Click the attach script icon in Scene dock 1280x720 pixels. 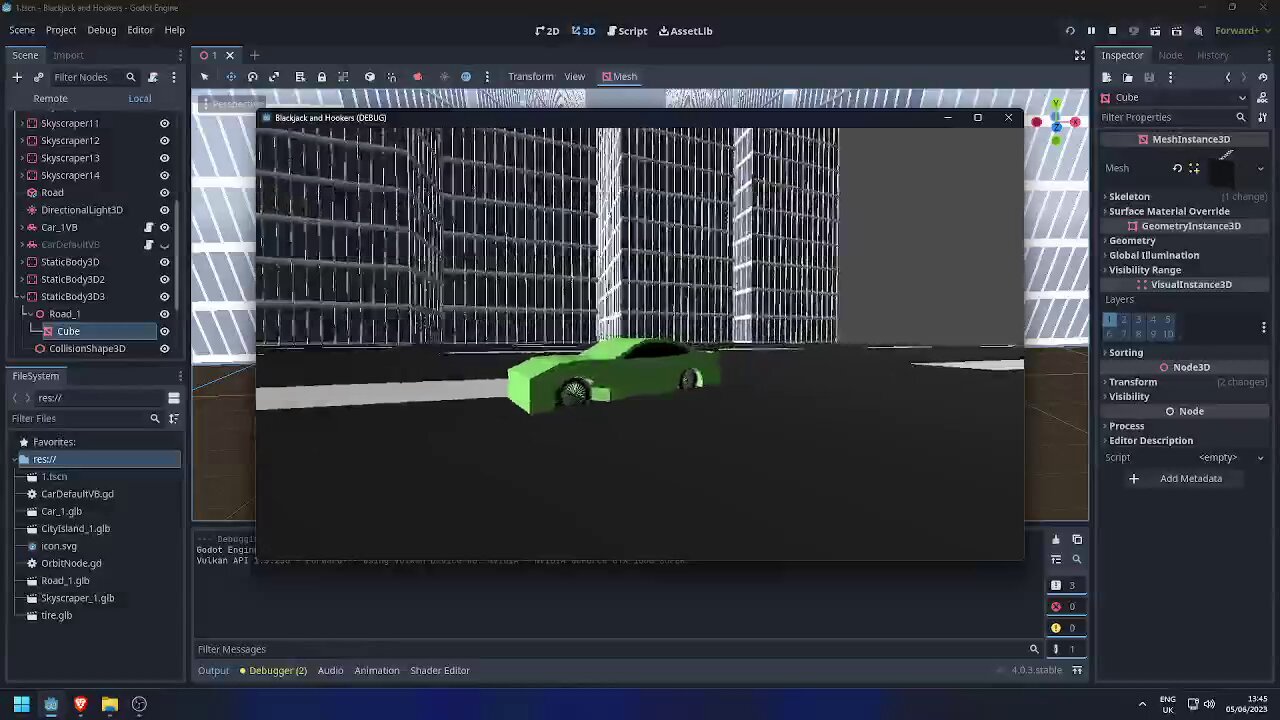(x=152, y=77)
